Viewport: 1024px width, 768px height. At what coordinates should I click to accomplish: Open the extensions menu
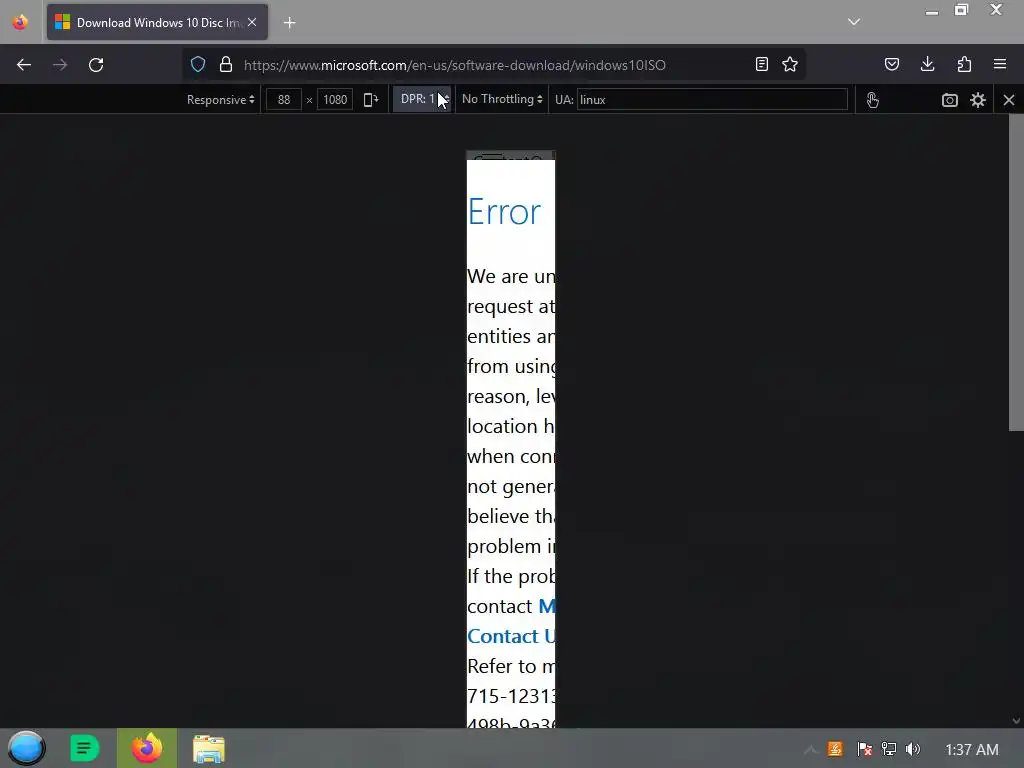[x=964, y=64]
